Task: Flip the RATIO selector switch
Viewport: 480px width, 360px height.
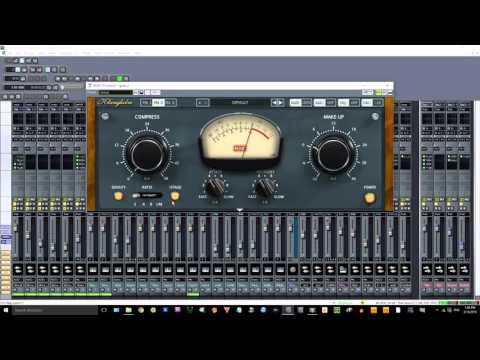Action: (x=147, y=195)
